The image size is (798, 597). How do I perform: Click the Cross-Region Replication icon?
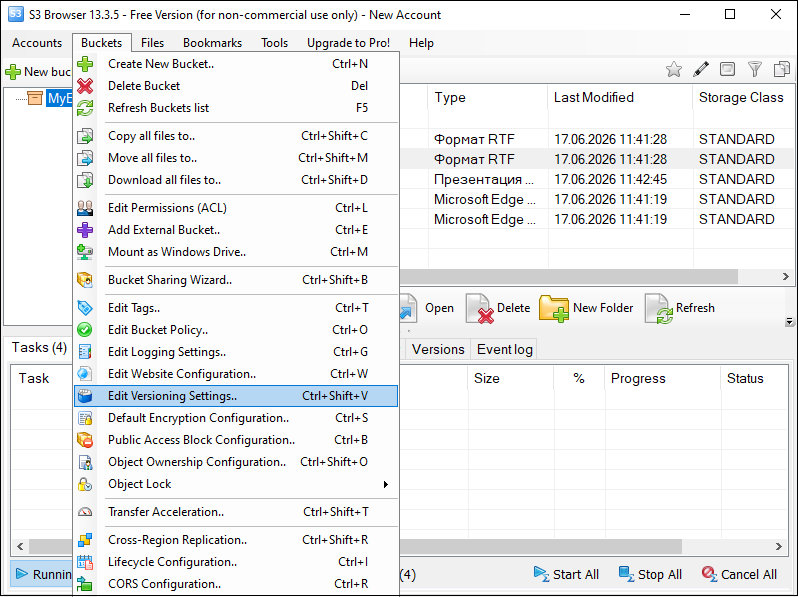click(85, 540)
